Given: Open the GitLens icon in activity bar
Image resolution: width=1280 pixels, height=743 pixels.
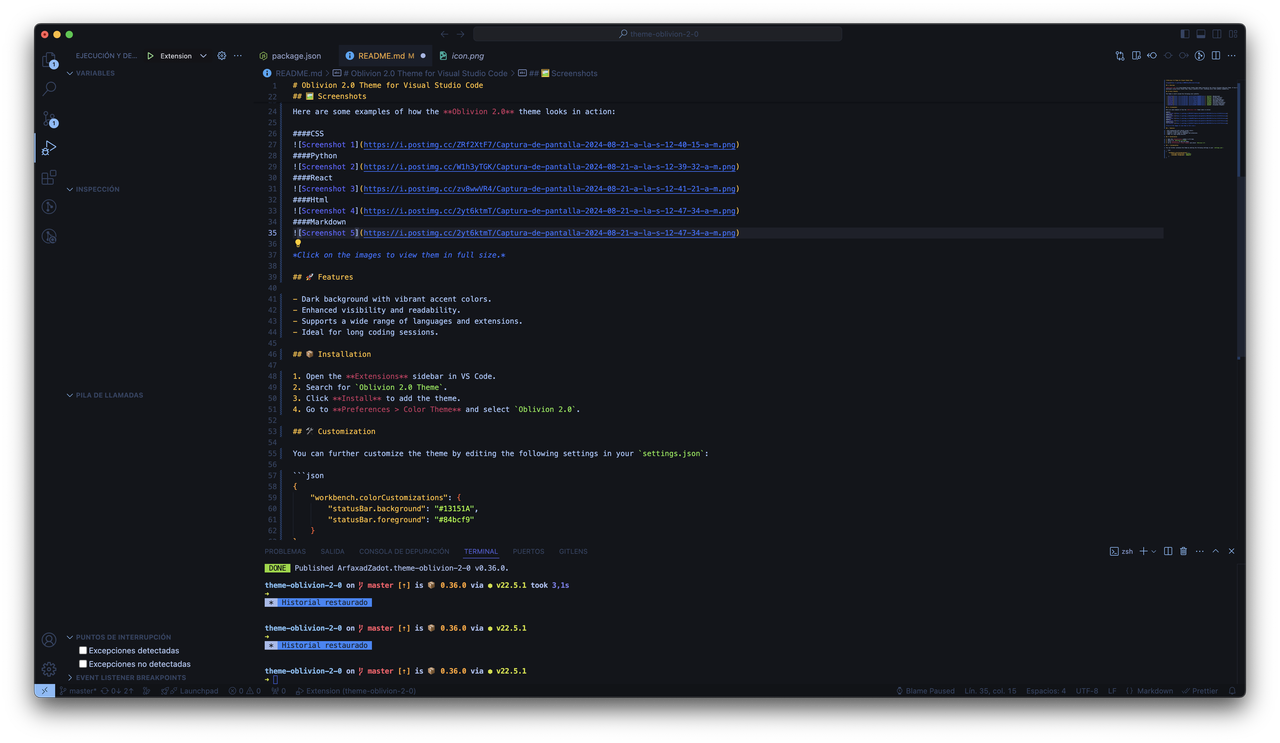Looking at the screenshot, I should (x=49, y=207).
